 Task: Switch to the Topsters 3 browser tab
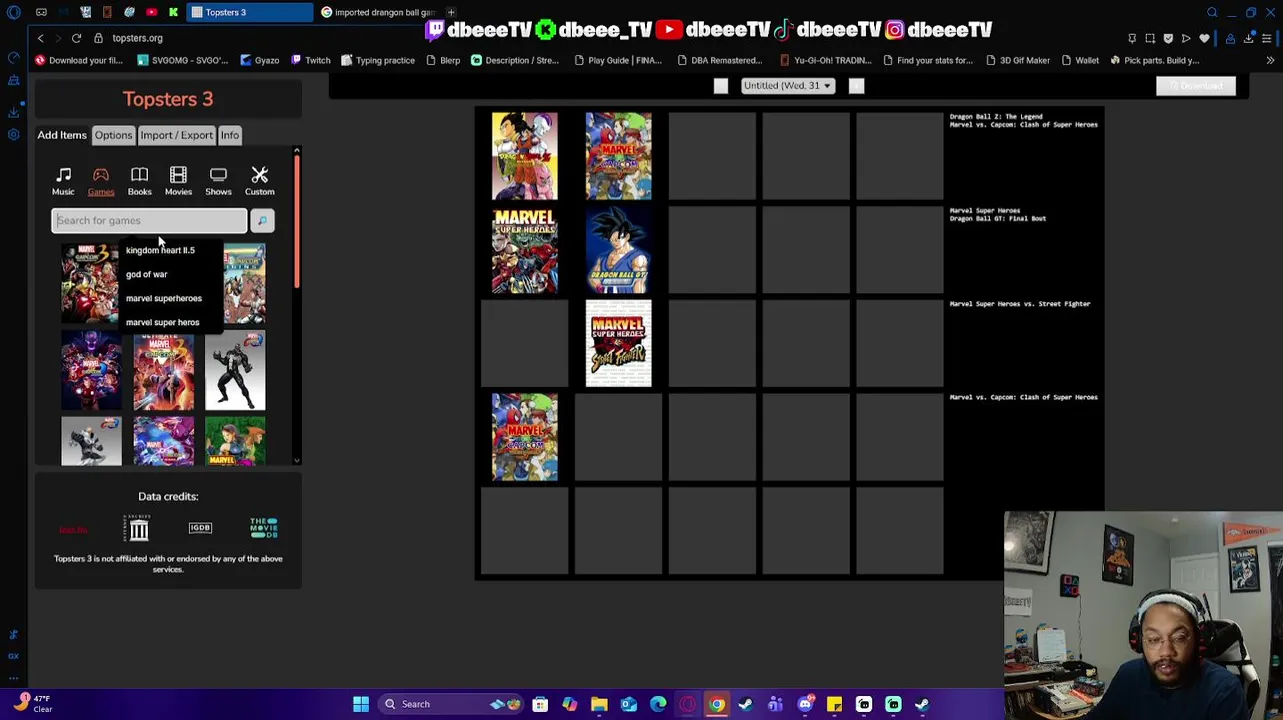(250, 12)
